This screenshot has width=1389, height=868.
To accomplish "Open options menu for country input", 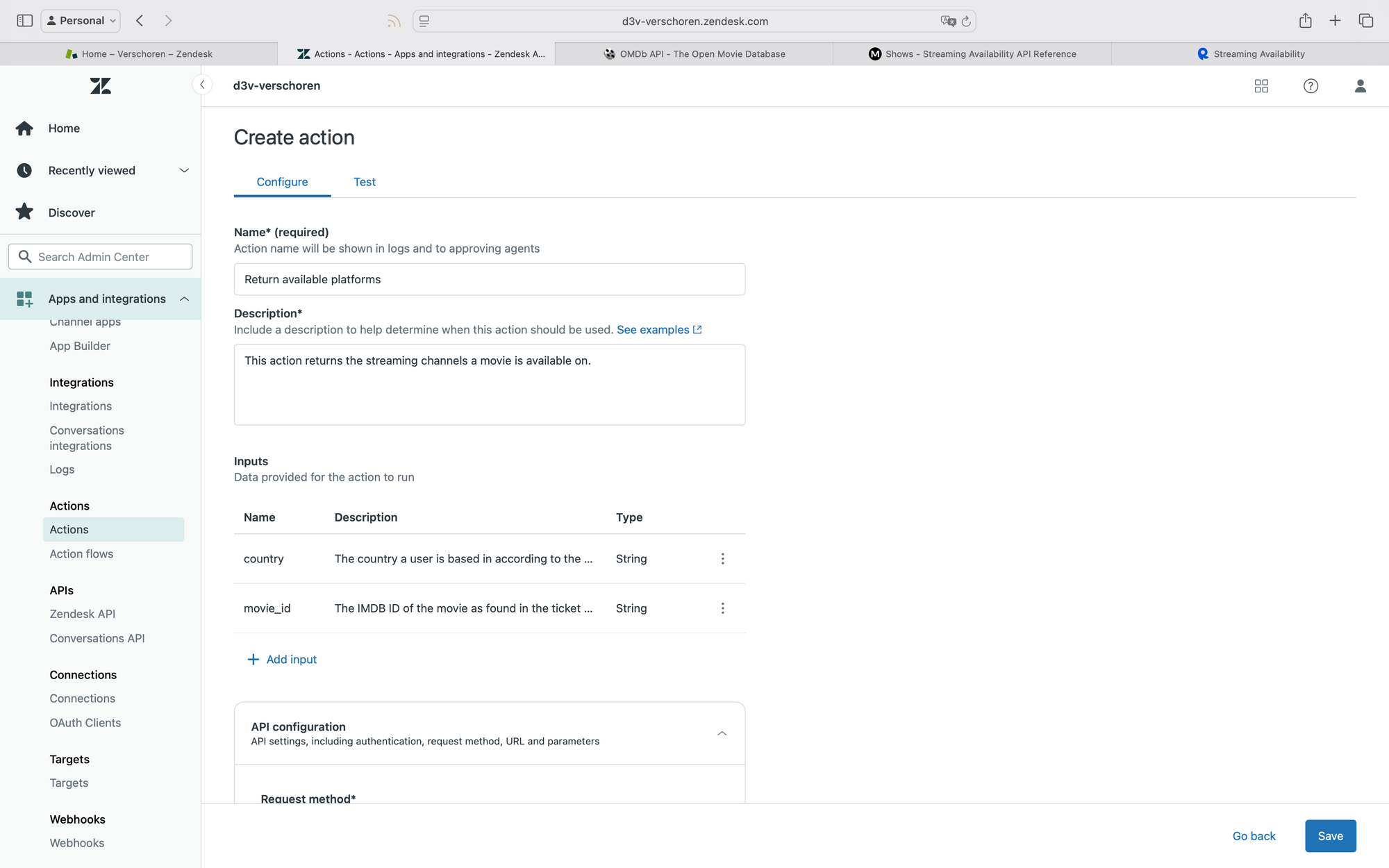I will [x=722, y=559].
